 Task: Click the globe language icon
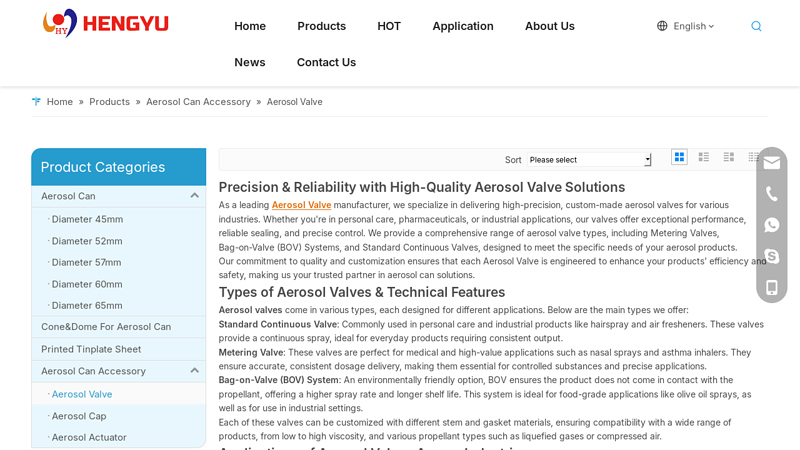pos(662,26)
